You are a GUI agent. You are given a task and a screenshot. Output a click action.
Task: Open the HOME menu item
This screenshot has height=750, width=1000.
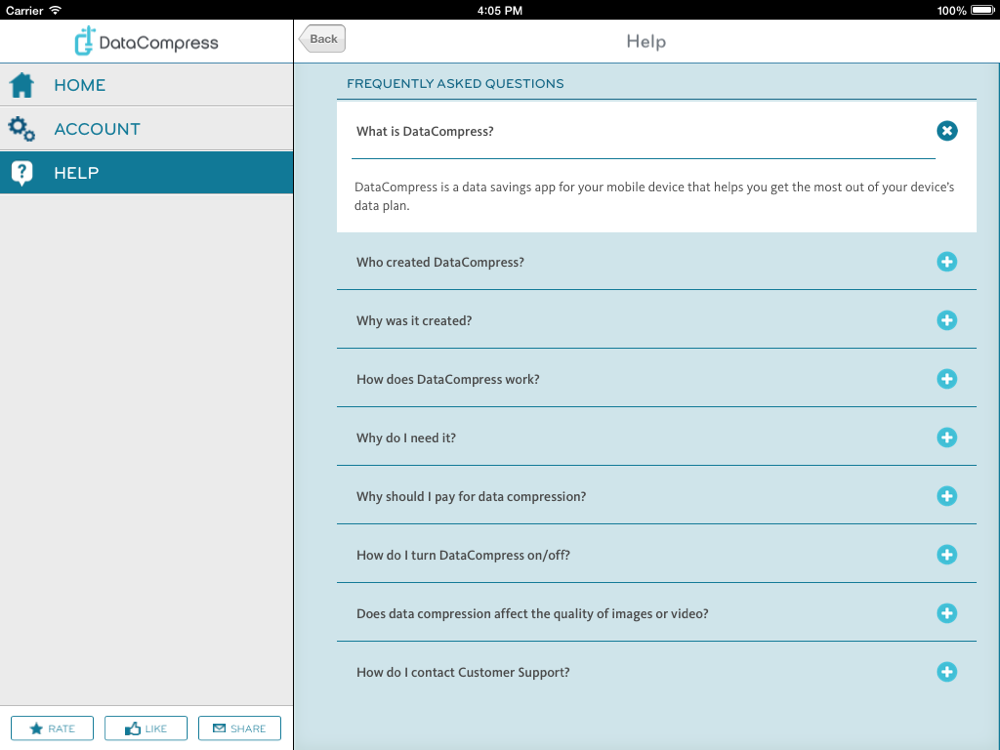147,85
